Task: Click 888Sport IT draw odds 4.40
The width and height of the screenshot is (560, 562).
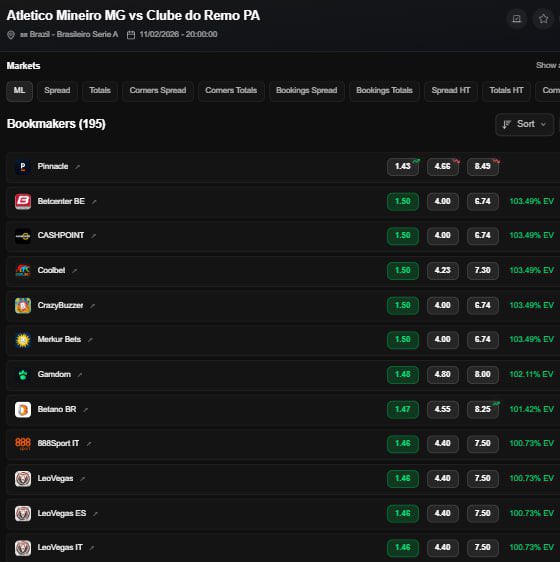Action: coord(443,444)
